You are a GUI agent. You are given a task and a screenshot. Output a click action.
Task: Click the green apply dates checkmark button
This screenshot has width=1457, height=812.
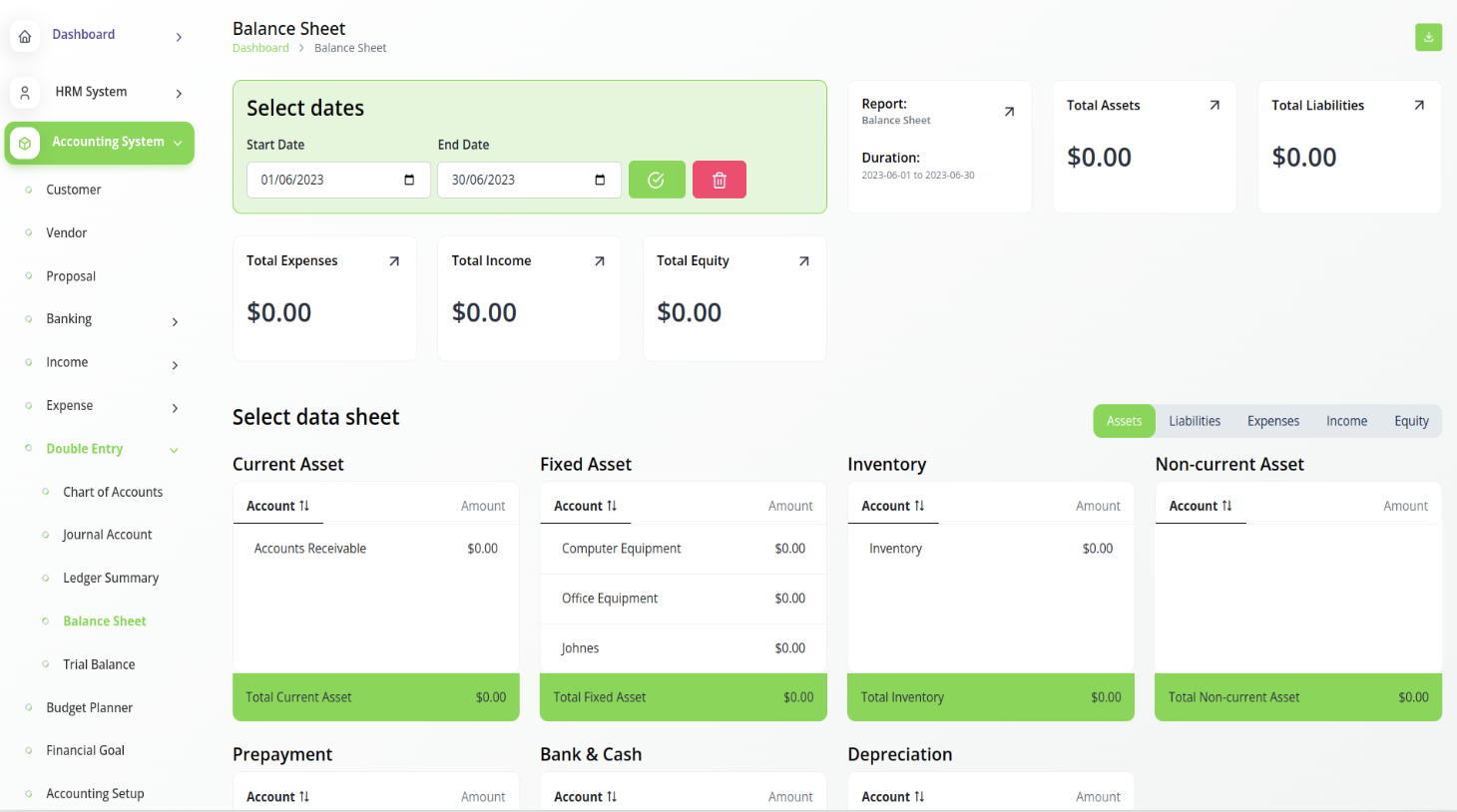click(657, 180)
